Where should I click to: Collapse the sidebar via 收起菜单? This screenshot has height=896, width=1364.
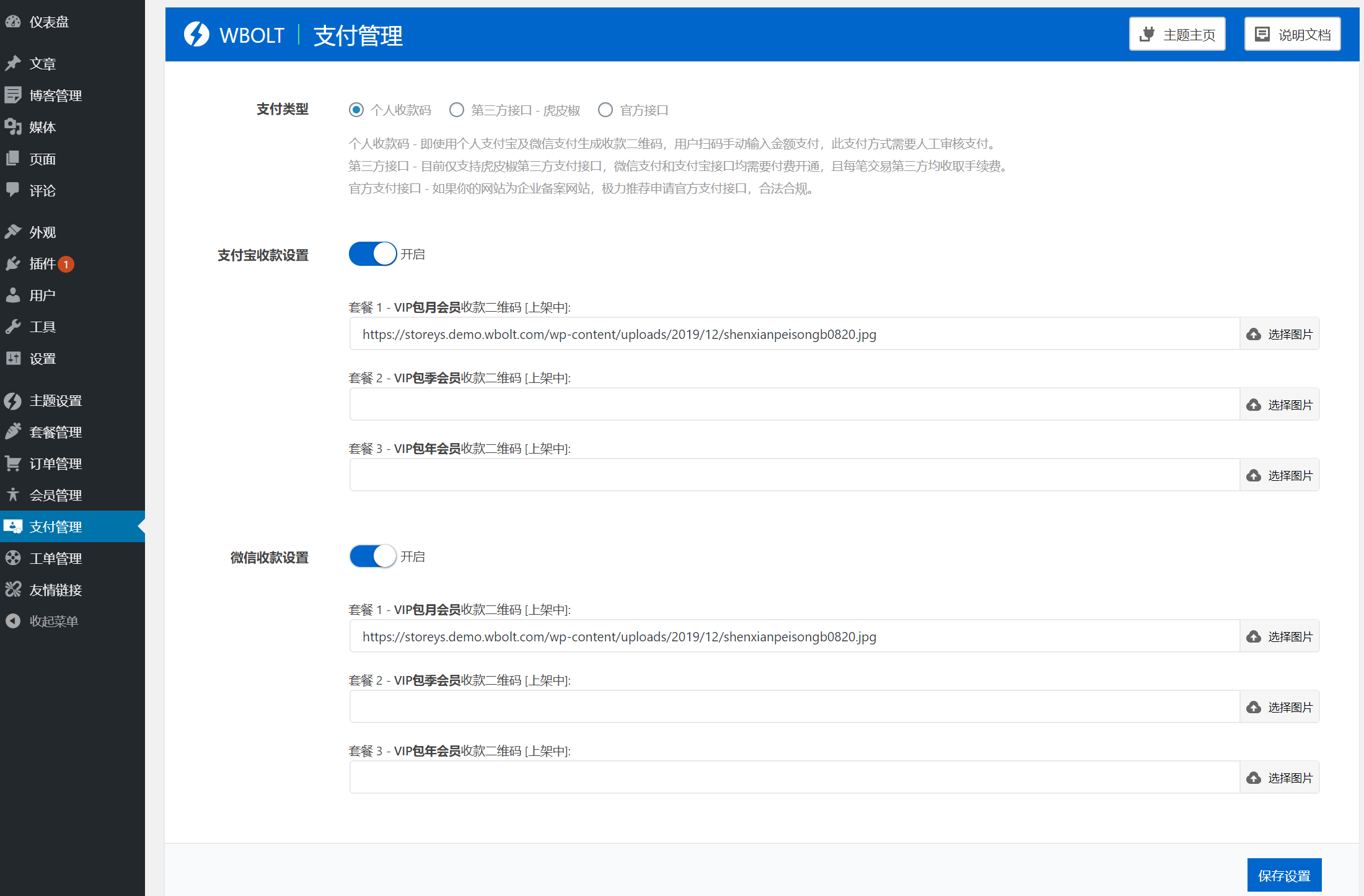(14, 621)
